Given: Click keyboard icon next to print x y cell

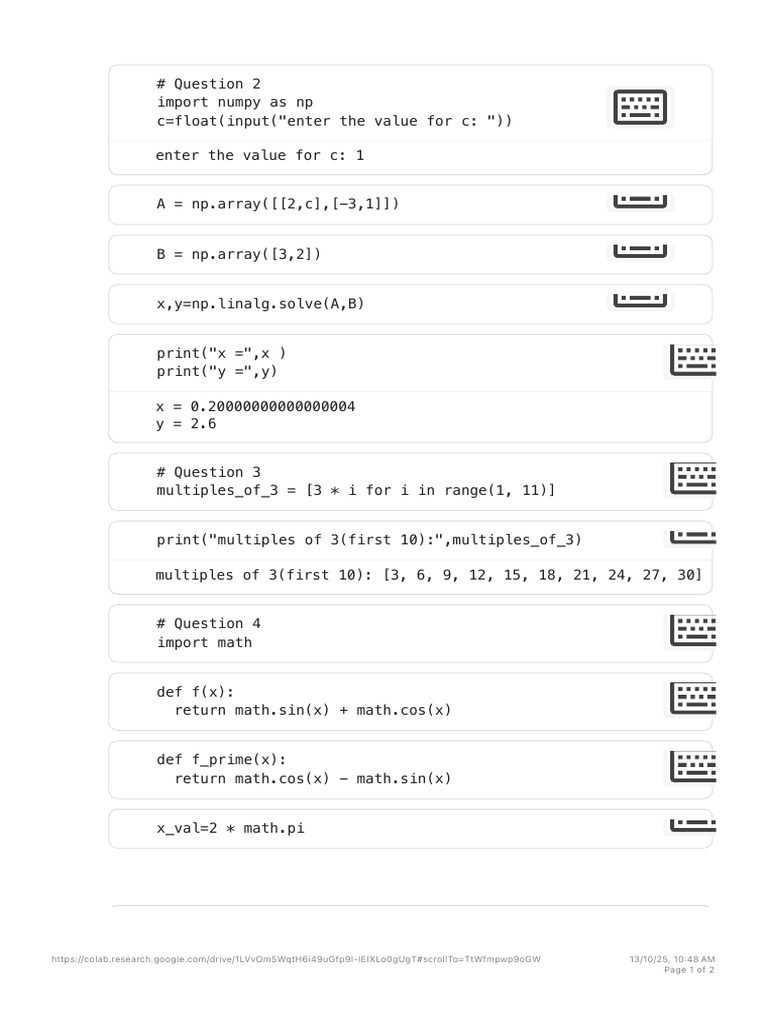Looking at the screenshot, I should tap(693, 360).
